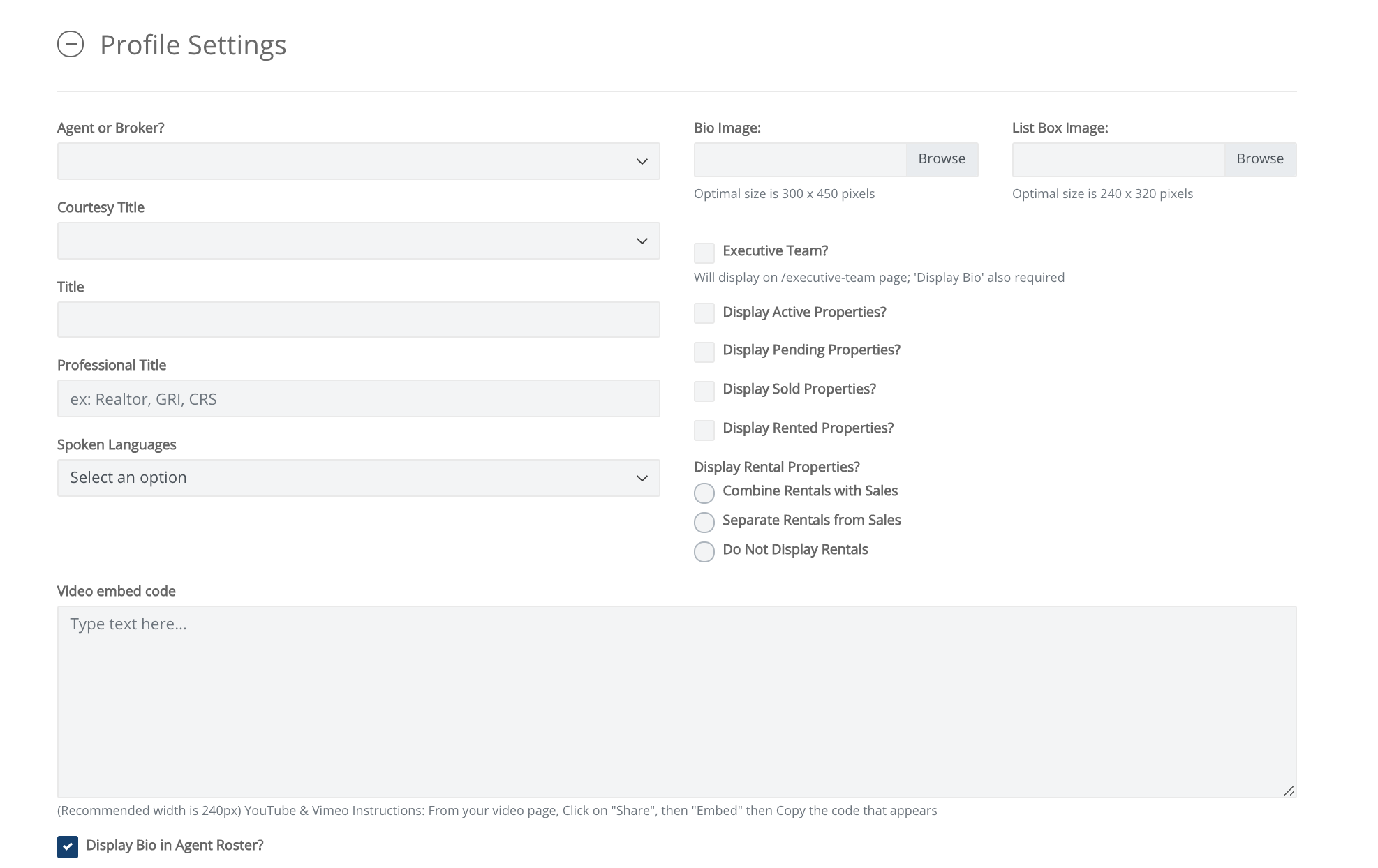The height and width of the screenshot is (868, 1378).
Task: Select Do Not Display Rentals option
Action: 704,550
